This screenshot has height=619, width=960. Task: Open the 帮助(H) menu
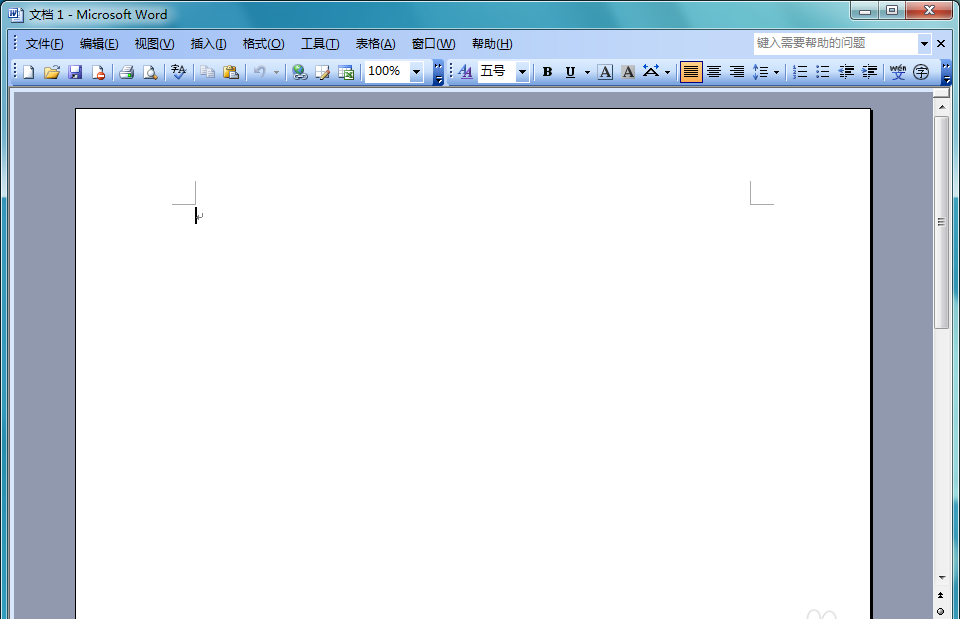point(492,44)
